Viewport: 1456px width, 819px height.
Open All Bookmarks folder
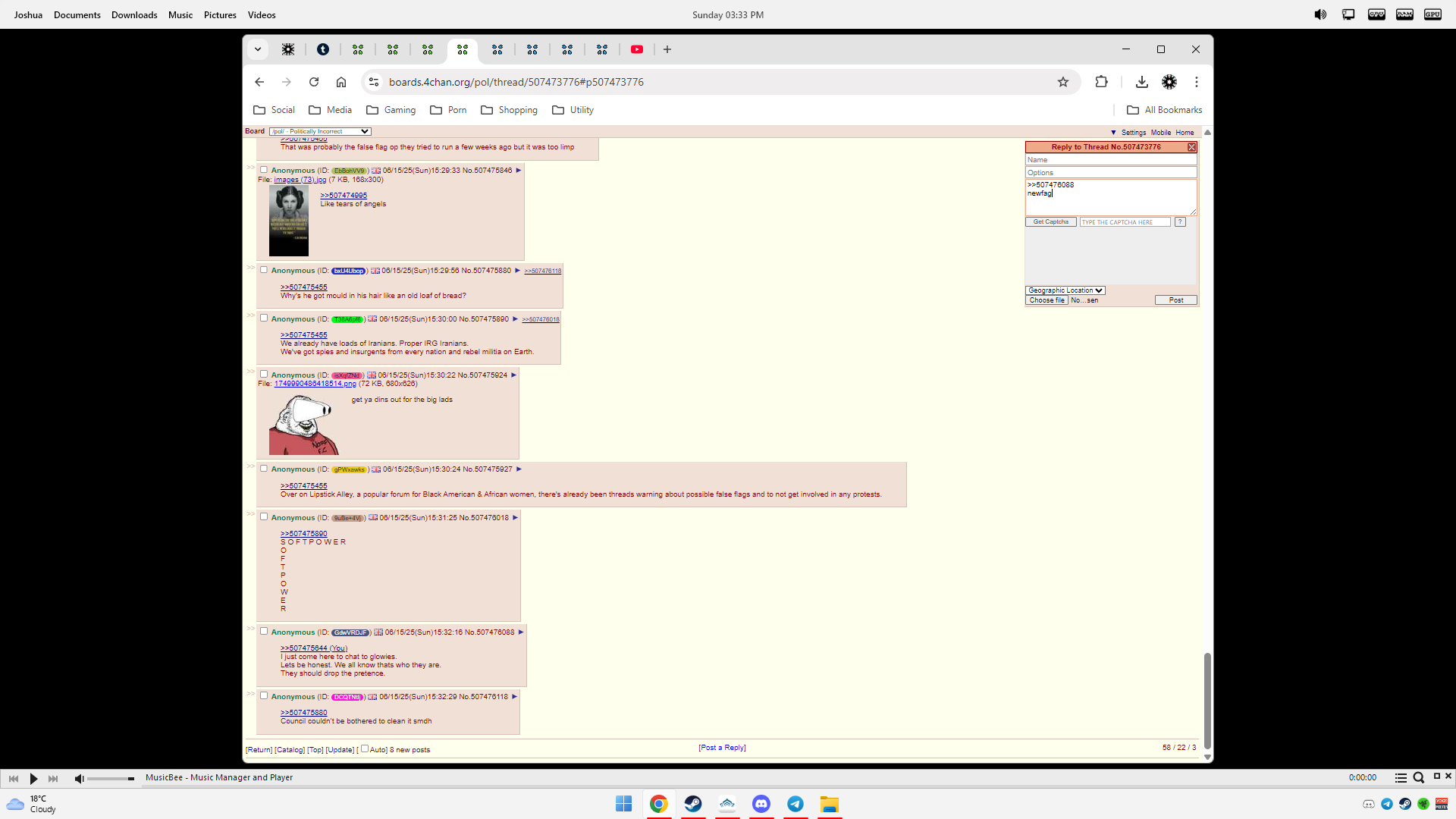pyautogui.click(x=1165, y=110)
